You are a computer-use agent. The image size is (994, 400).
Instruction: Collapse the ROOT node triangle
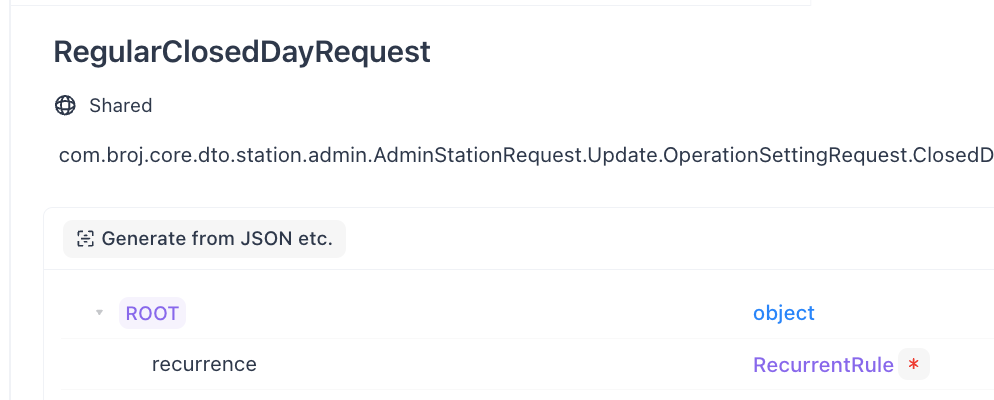point(99,313)
